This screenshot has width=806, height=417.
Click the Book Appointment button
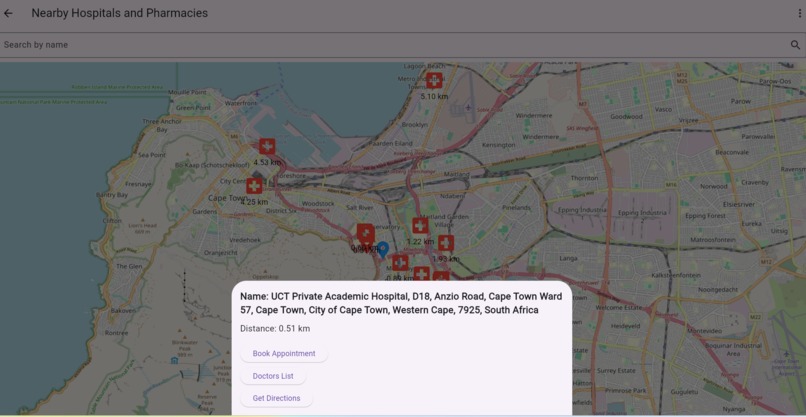pos(284,354)
